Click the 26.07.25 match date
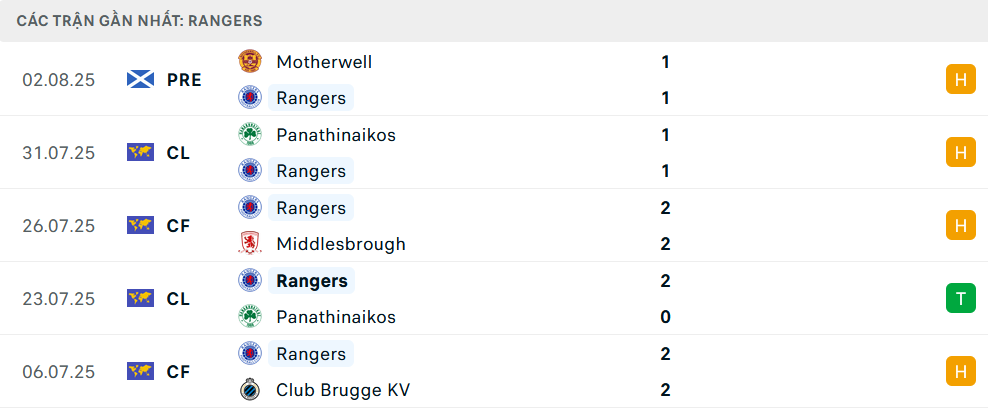Viewport: 988px width, 408px height. pyautogui.click(x=59, y=225)
